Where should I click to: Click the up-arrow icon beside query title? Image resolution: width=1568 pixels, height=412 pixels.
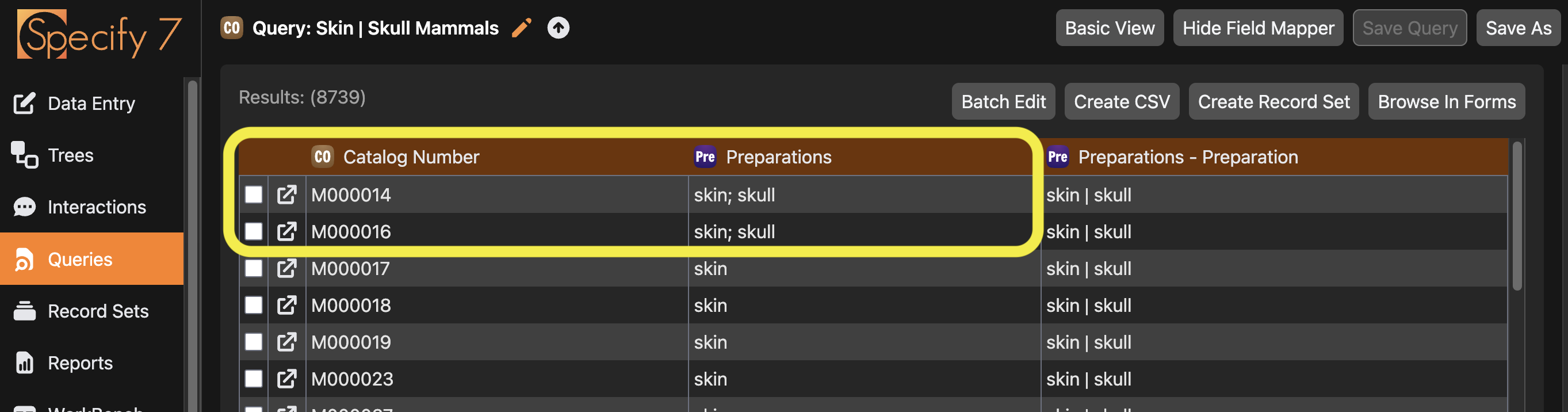558,28
